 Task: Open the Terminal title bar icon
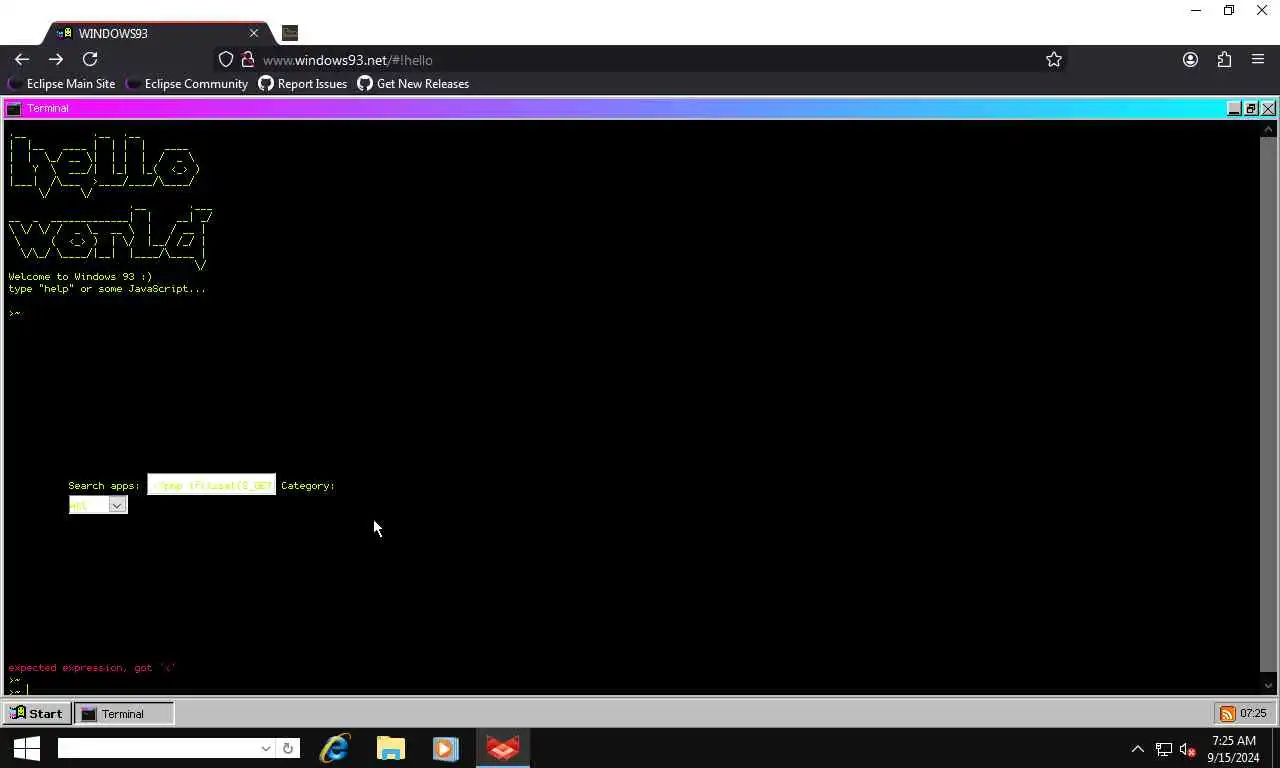coord(14,108)
